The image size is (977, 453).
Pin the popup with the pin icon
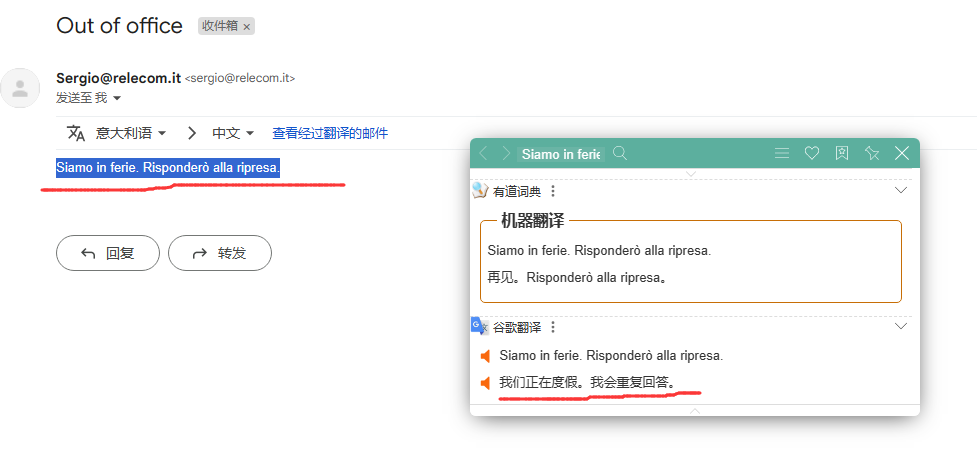[x=872, y=153]
